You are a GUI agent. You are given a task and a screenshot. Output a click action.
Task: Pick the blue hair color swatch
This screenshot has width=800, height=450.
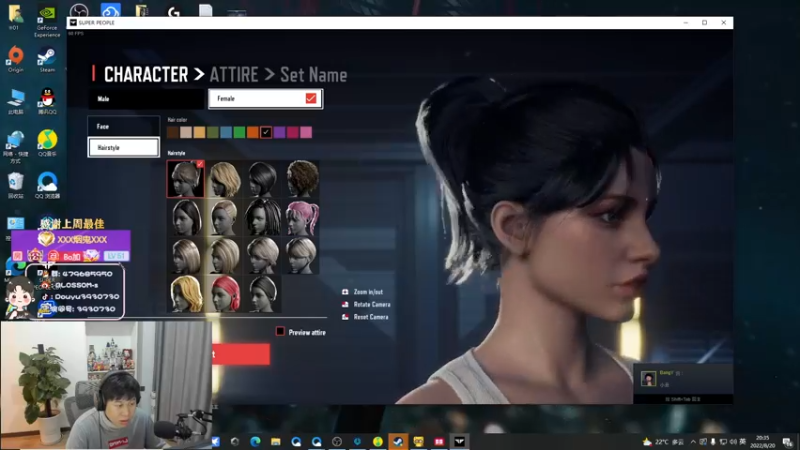(226, 133)
